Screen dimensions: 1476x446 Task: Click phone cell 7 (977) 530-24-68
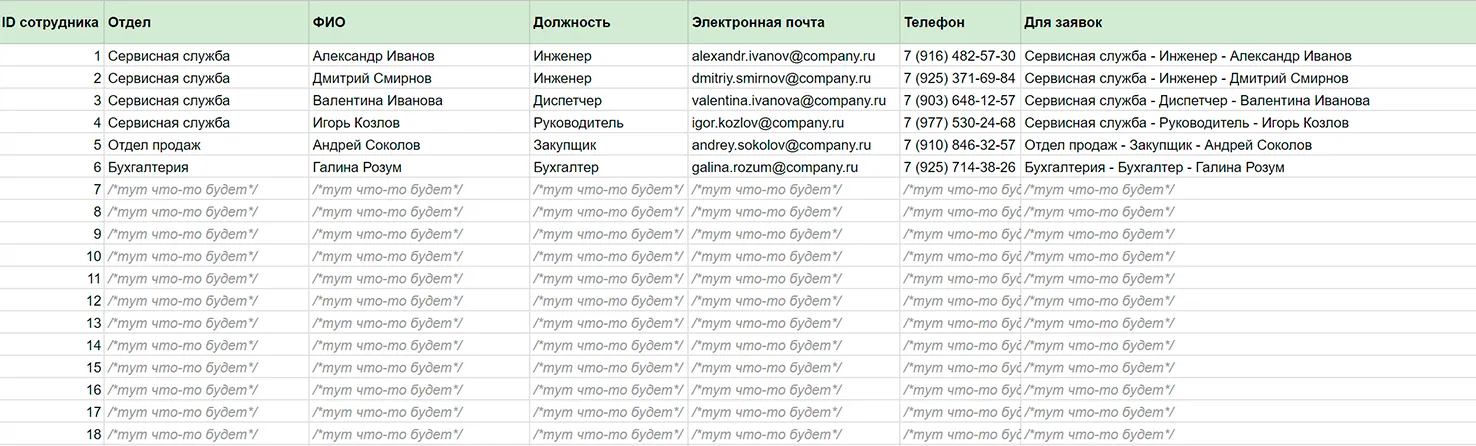click(x=960, y=123)
